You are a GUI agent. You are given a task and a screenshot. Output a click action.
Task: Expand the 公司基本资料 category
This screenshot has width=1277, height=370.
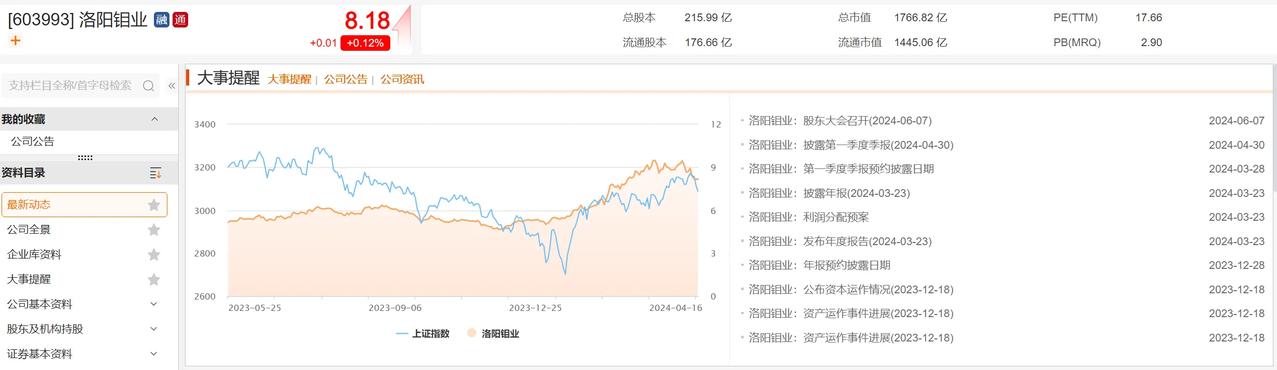pos(154,304)
